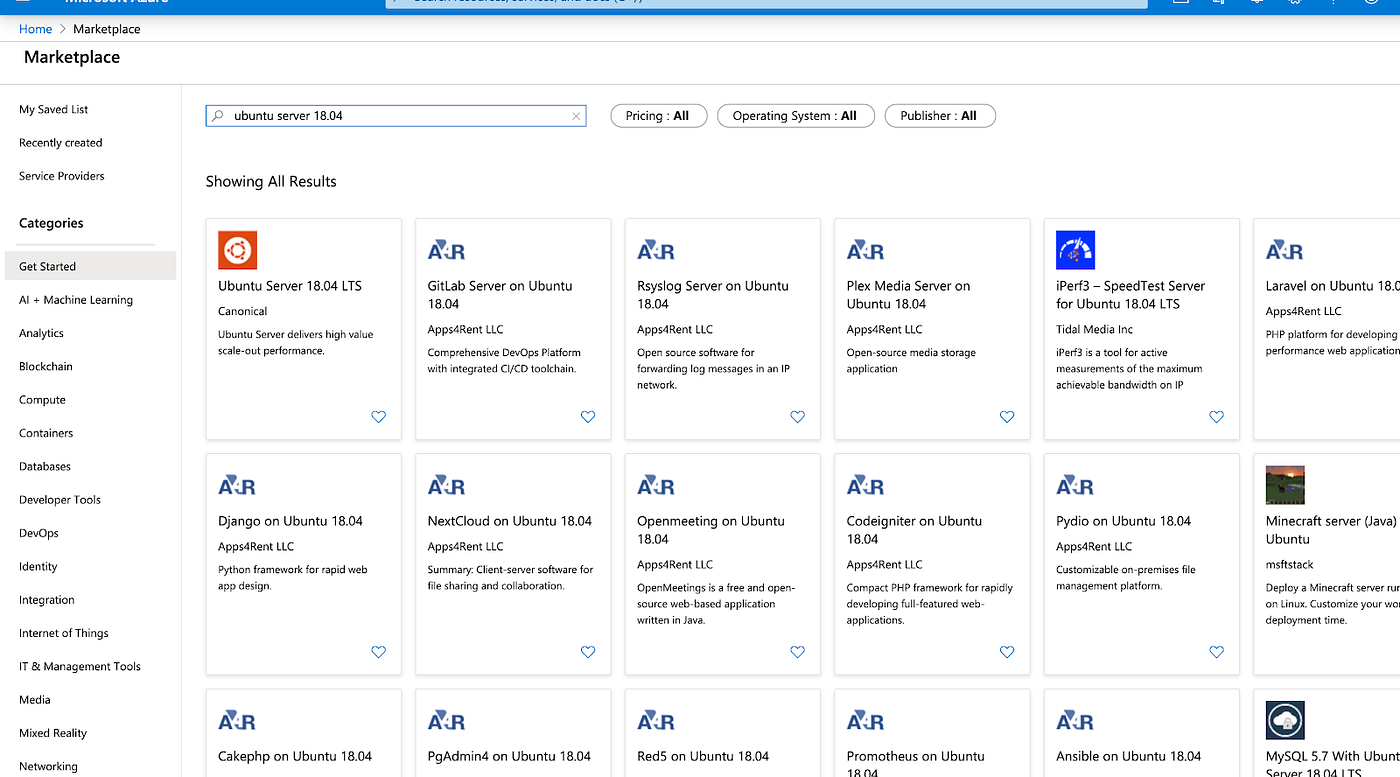
Task: Toggle the heart on the Pydio card
Action: pos(1216,652)
